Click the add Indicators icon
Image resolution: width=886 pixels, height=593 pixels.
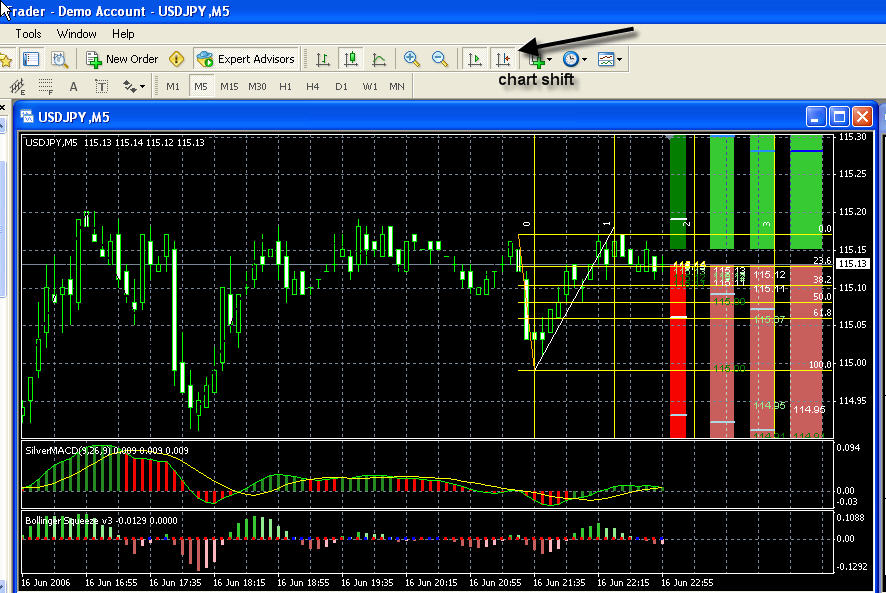click(536, 60)
